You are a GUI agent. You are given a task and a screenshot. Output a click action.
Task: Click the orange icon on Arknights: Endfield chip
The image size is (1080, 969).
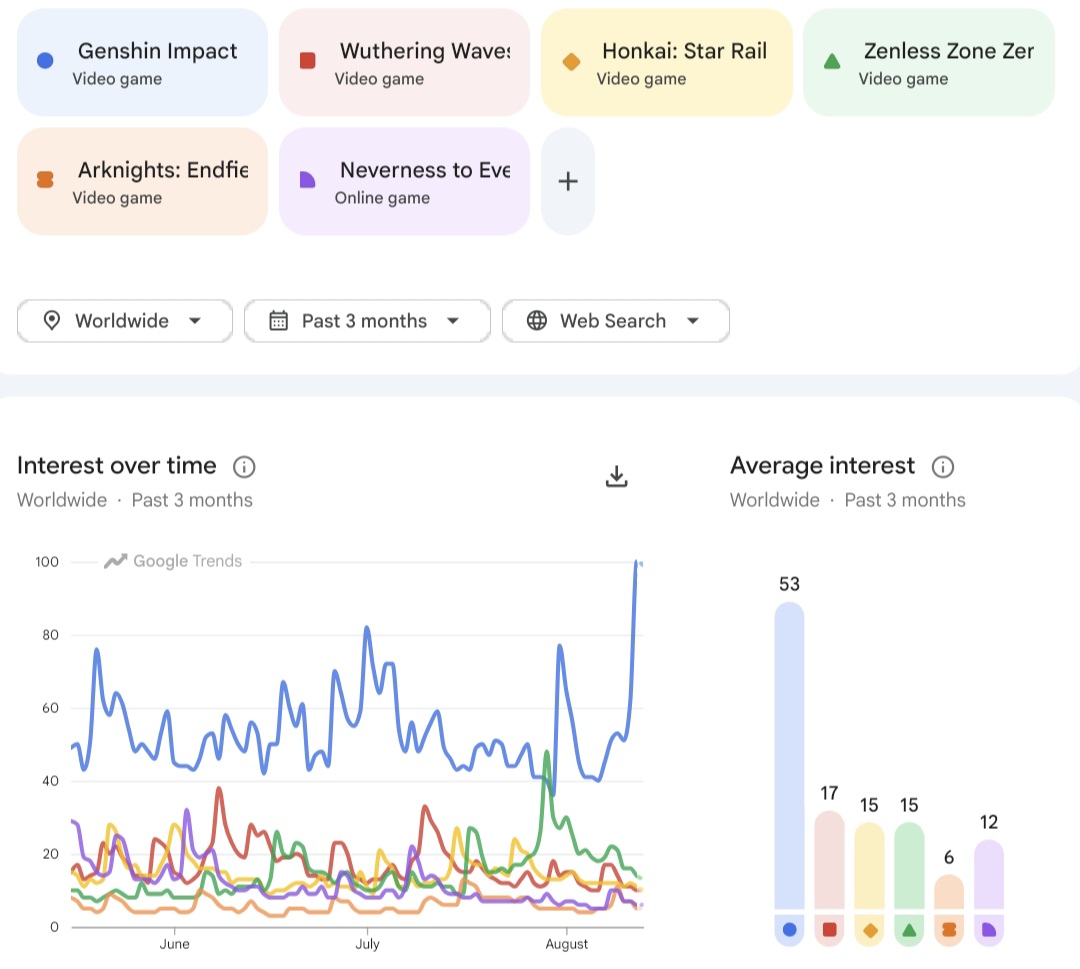[45, 180]
